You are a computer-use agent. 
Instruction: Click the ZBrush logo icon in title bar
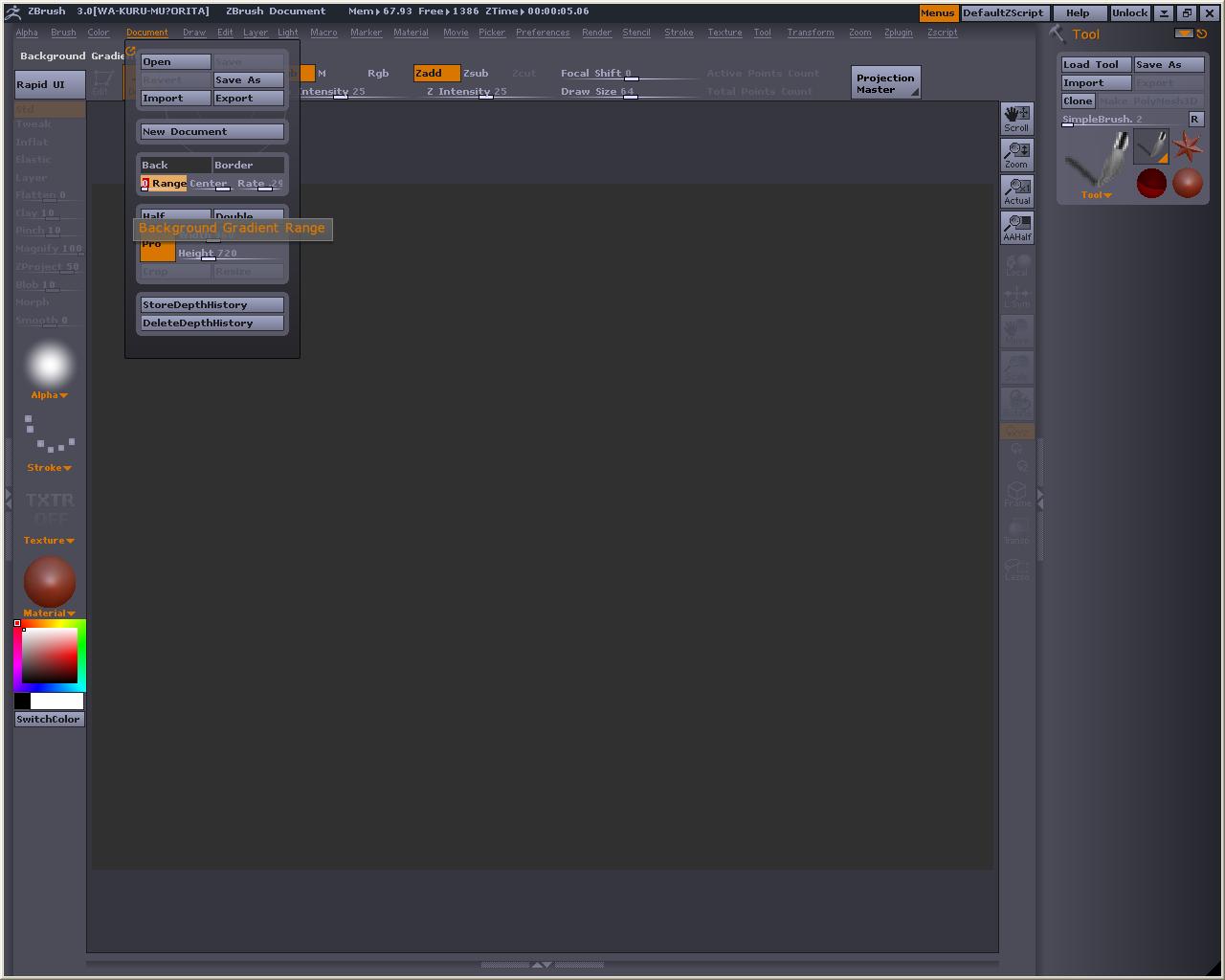13,11
